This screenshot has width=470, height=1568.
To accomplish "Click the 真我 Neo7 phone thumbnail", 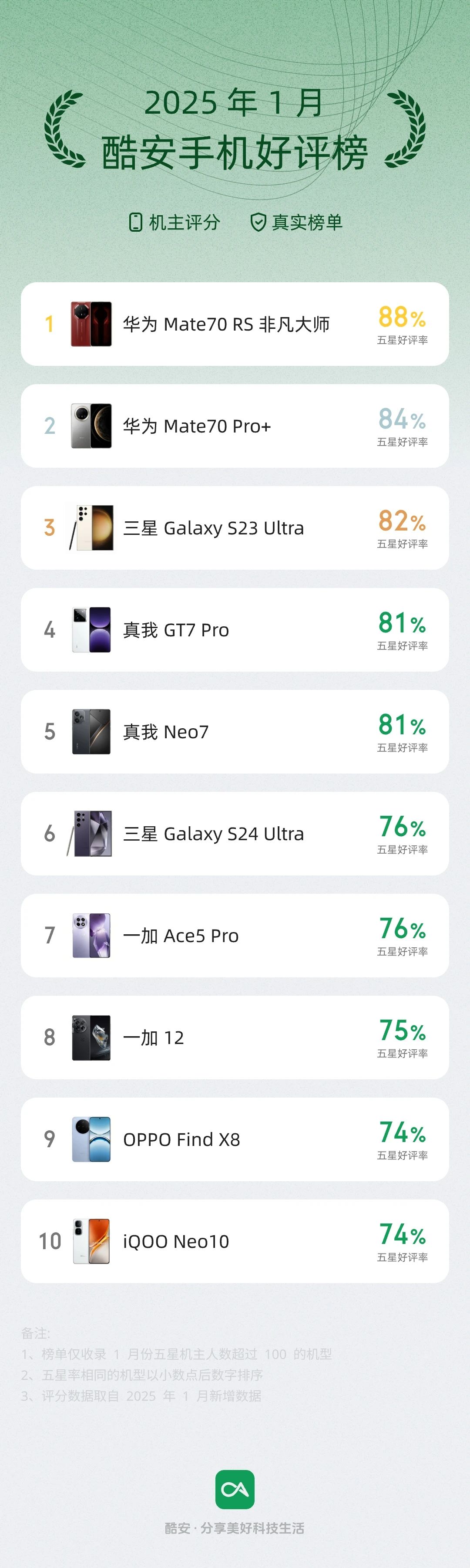I will click(x=91, y=732).
